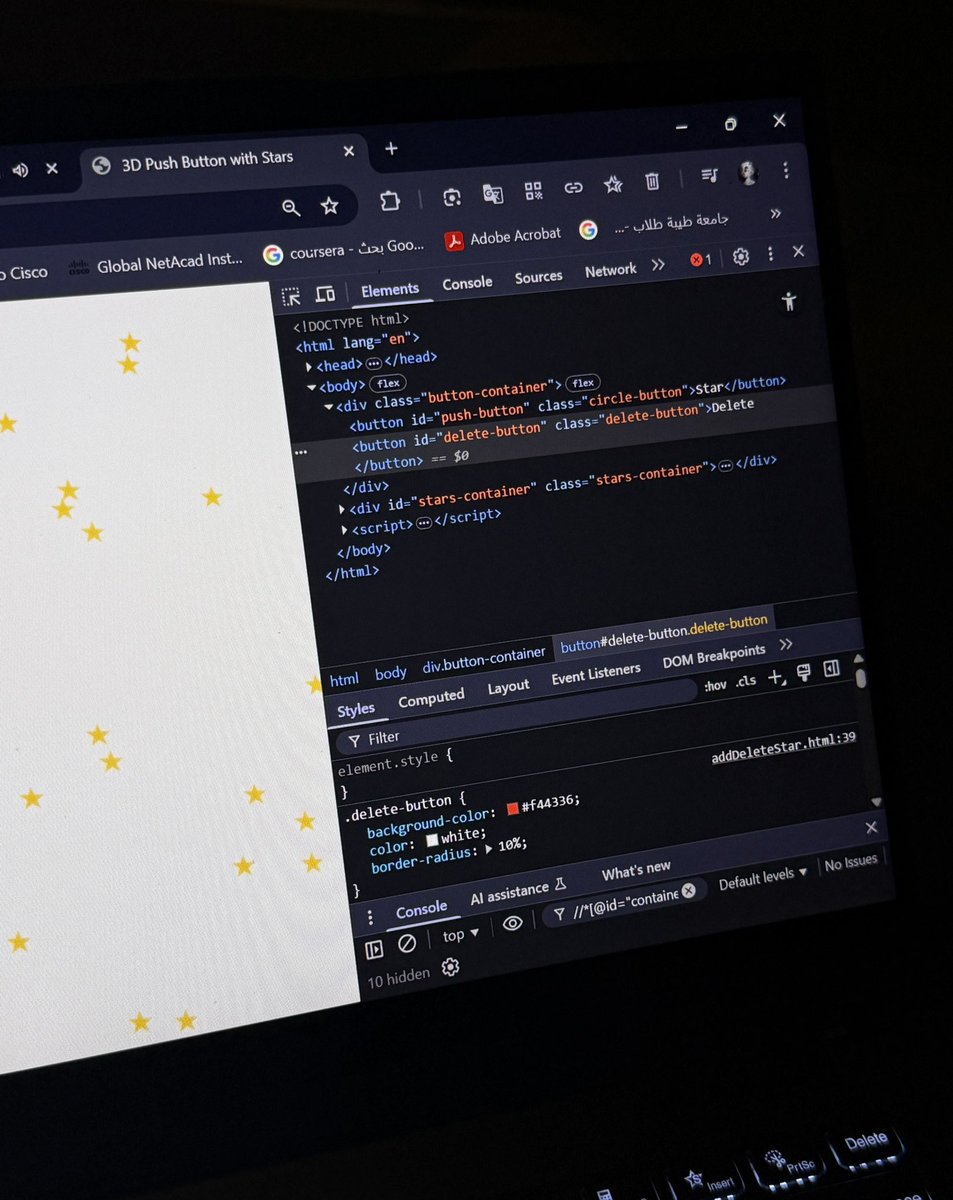Select the inspect element picker icon
This screenshot has height=1200, width=953.
[x=291, y=296]
